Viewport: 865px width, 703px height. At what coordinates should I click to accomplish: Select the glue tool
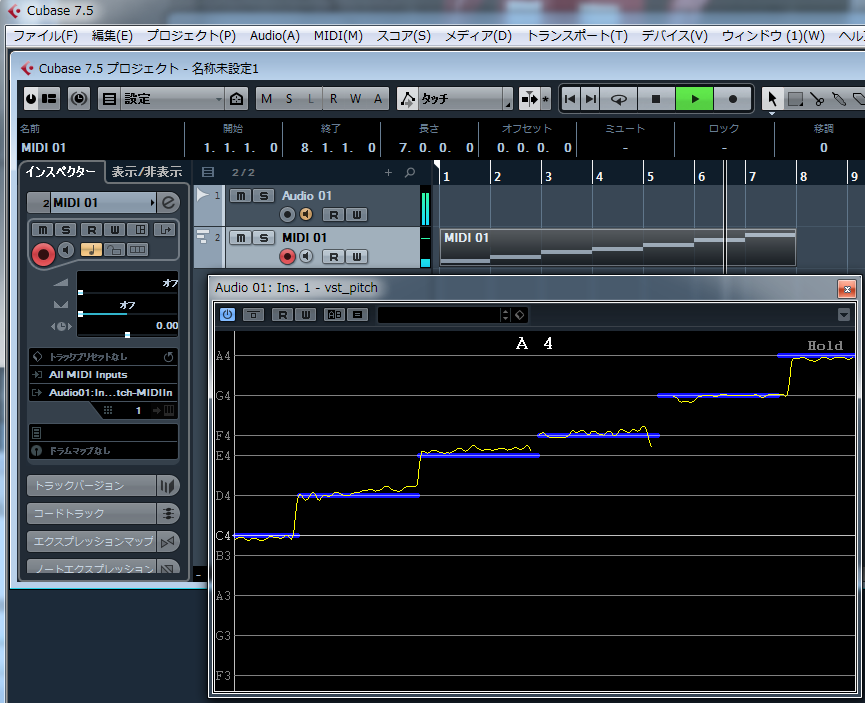point(839,99)
